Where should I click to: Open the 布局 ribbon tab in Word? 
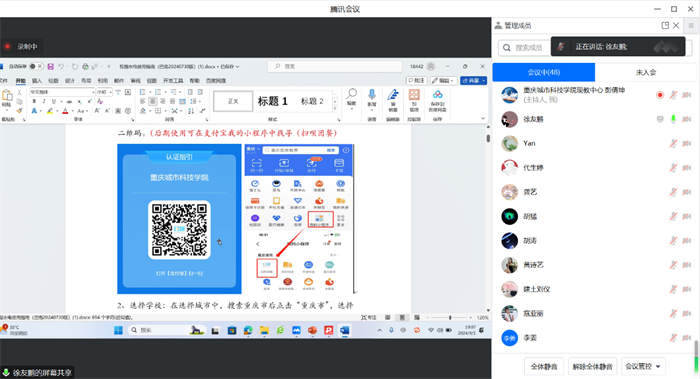point(86,81)
